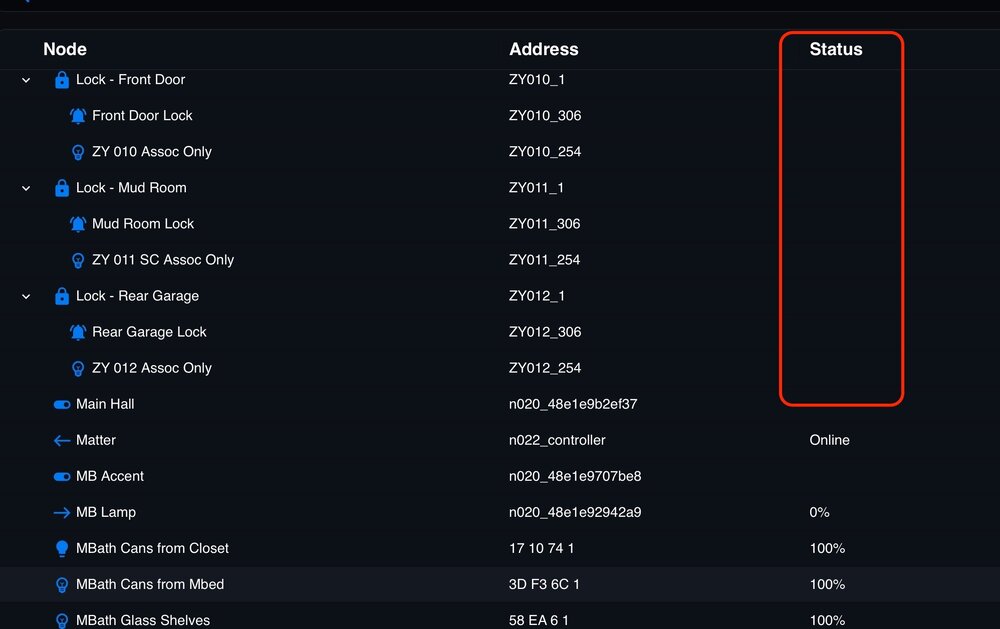Click the bell icon next to Front Door Lock
1000x629 pixels.
tap(77, 116)
